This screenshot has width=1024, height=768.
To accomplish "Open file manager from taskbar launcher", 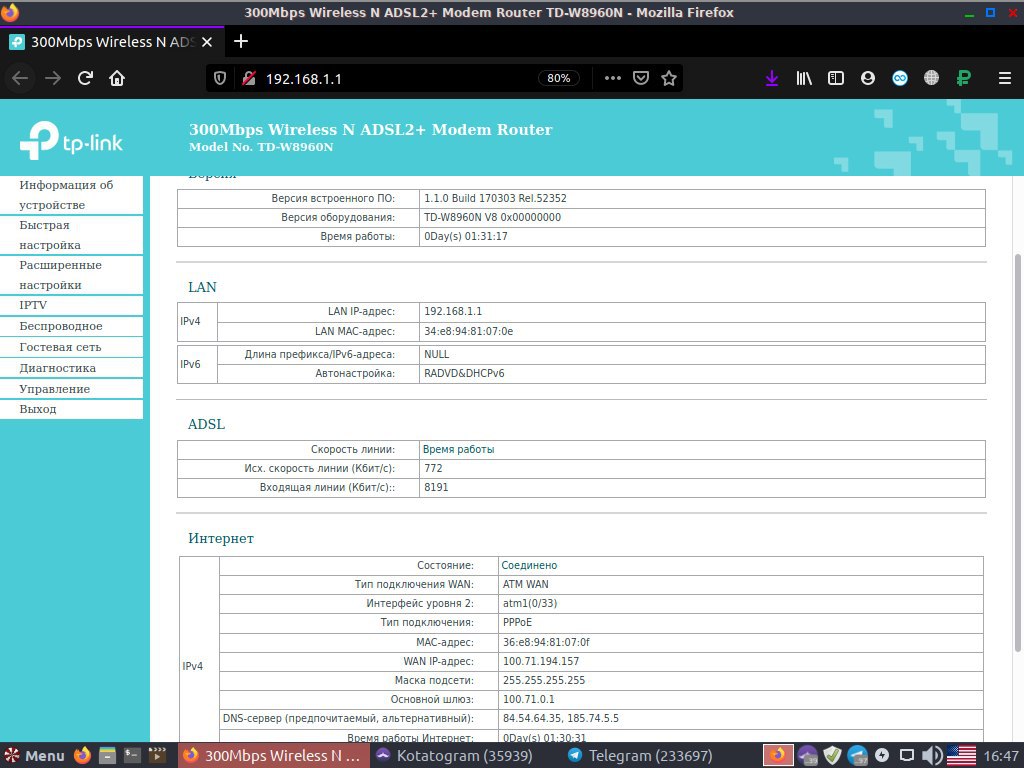I will coord(107,756).
